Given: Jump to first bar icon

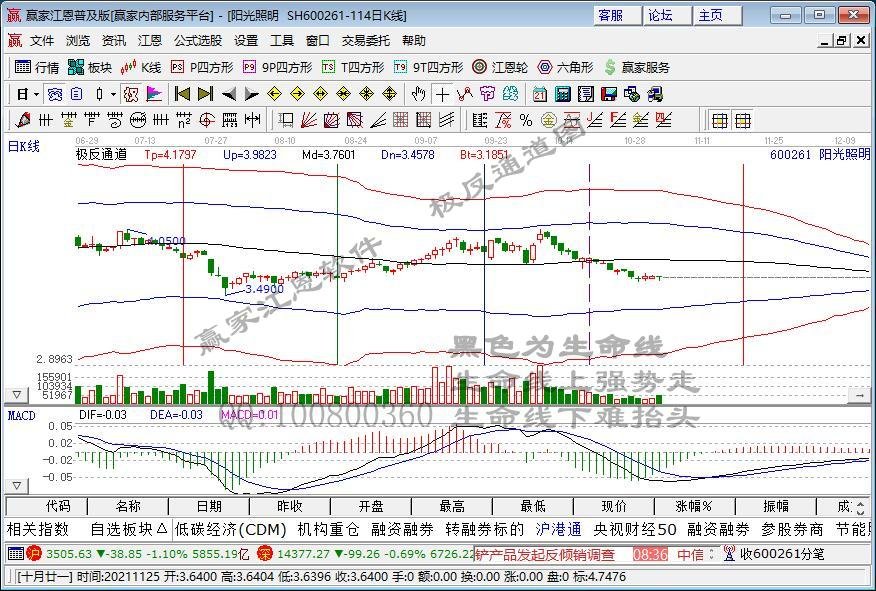Looking at the screenshot, I should coord(182,94).
